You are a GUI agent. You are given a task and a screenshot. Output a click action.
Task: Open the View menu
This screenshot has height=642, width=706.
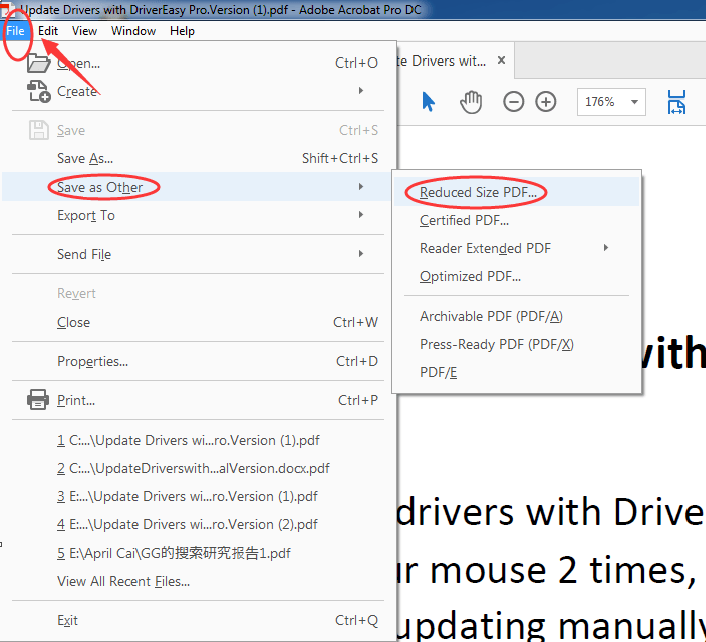tap(84, 31)
